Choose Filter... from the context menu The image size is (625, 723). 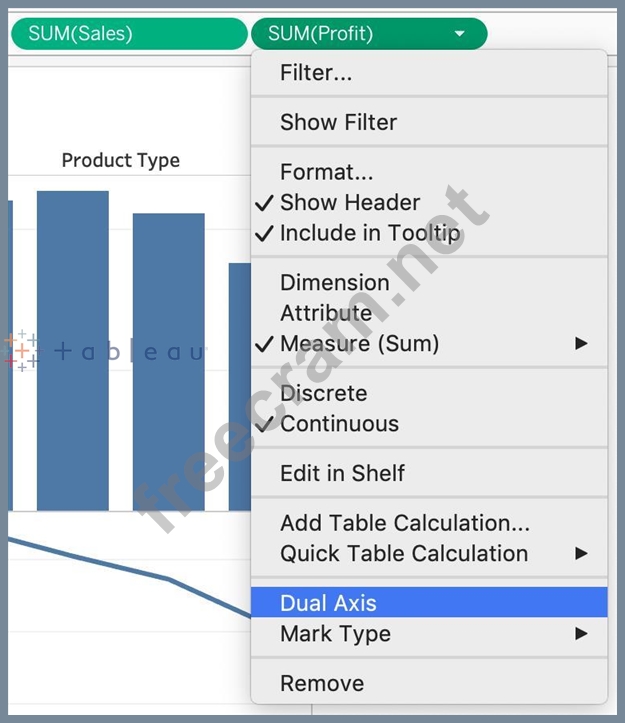tap(316, 73)
